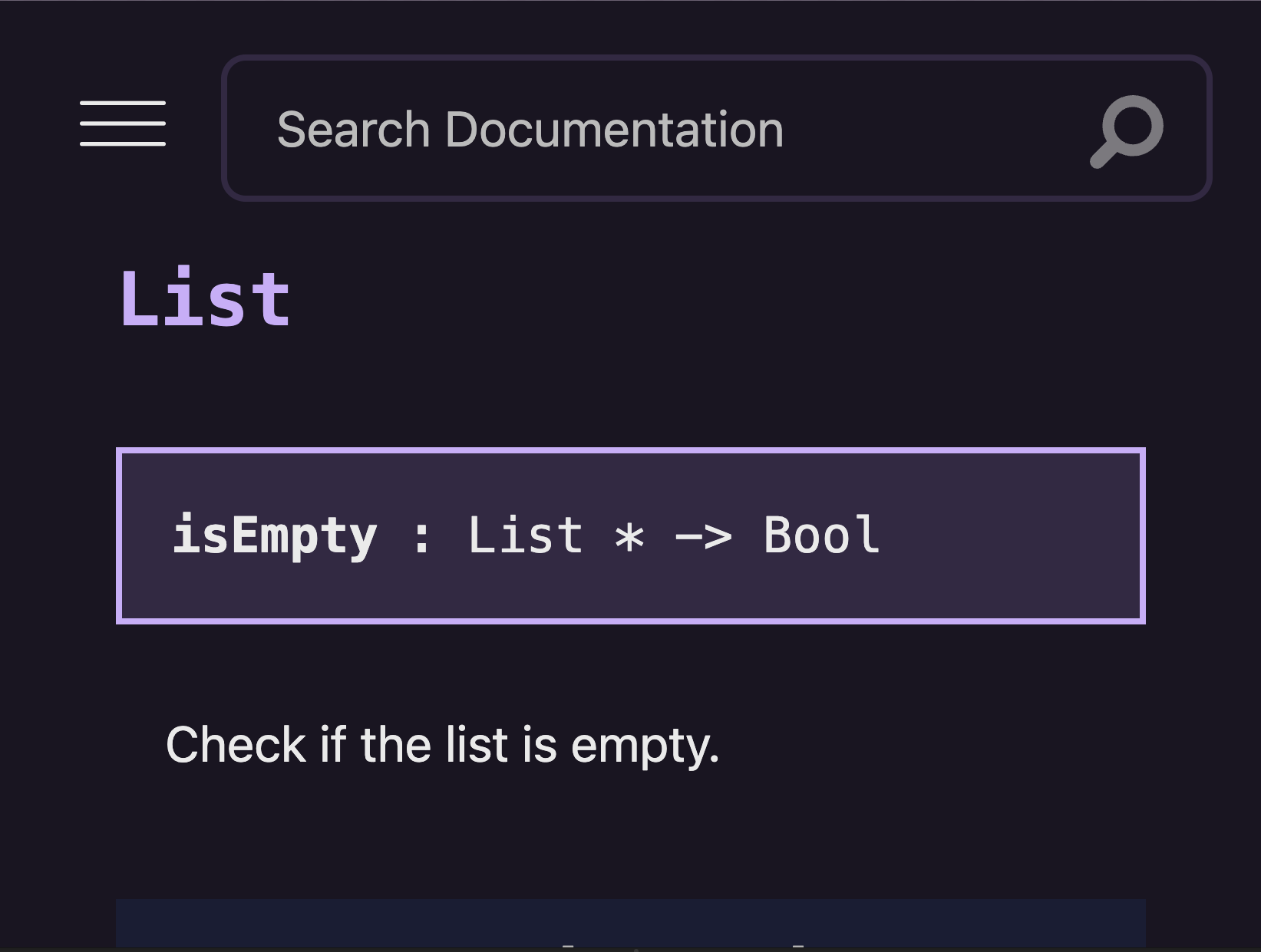
Task: Click the word Search in placeholder
Action: click(354, 129)
